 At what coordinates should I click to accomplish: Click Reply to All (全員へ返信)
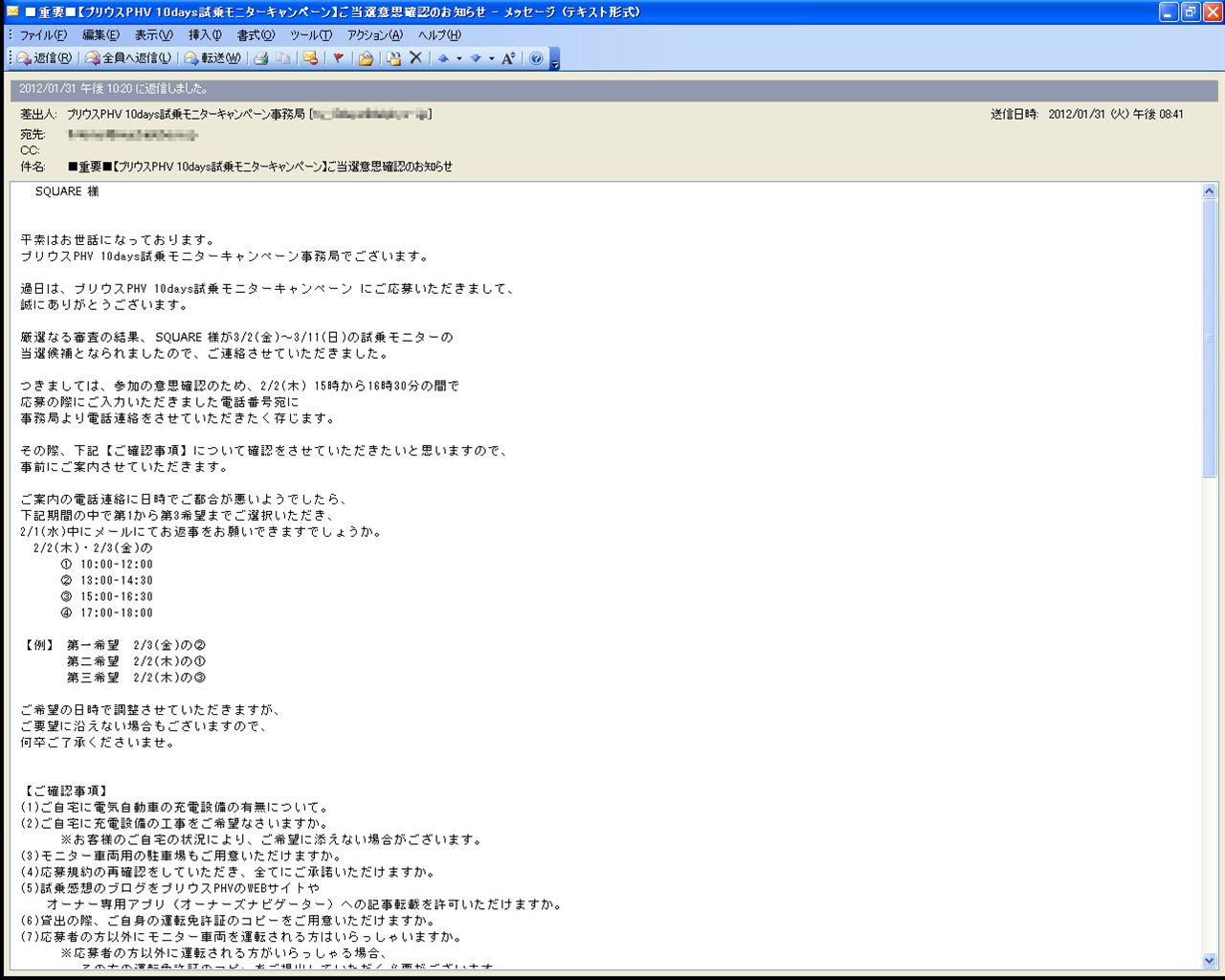tap(128, 58)
